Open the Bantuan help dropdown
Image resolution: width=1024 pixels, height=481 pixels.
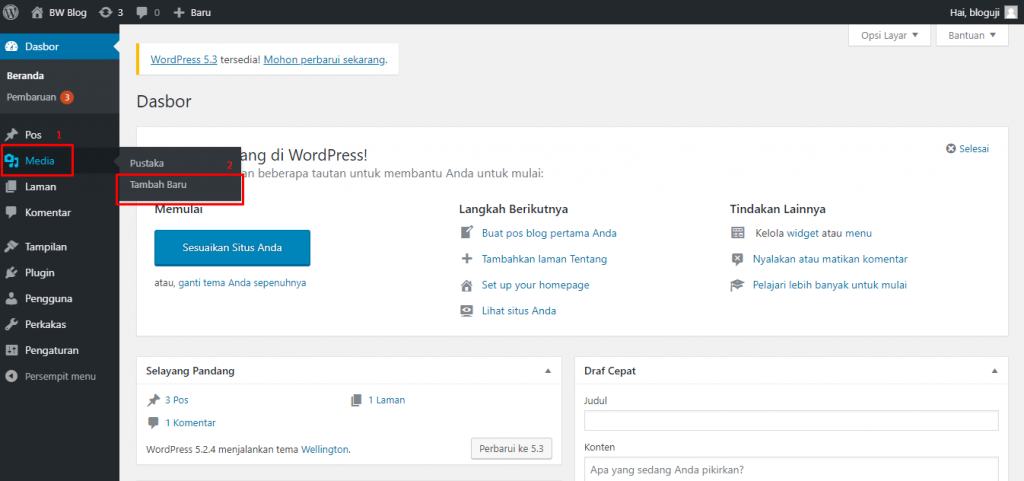point(972,36)
